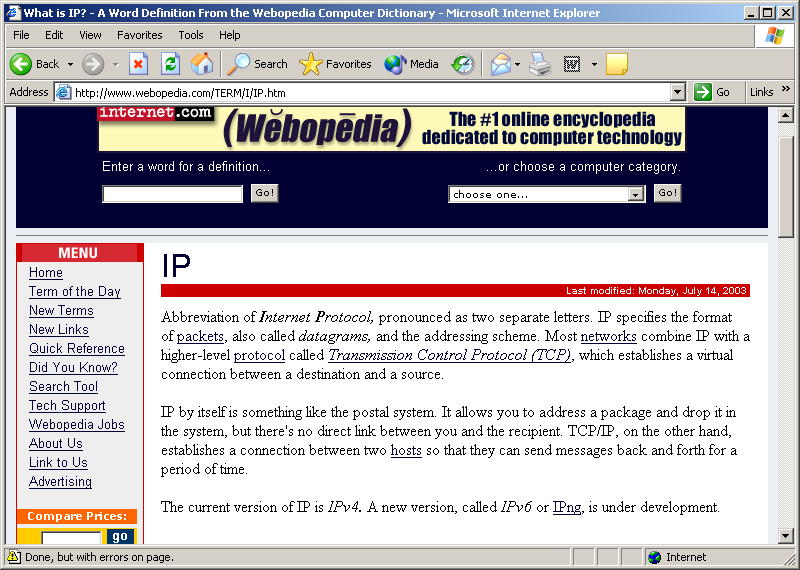
Task: Open the Mail button dropdown arrow
Action: coord(517,65)
